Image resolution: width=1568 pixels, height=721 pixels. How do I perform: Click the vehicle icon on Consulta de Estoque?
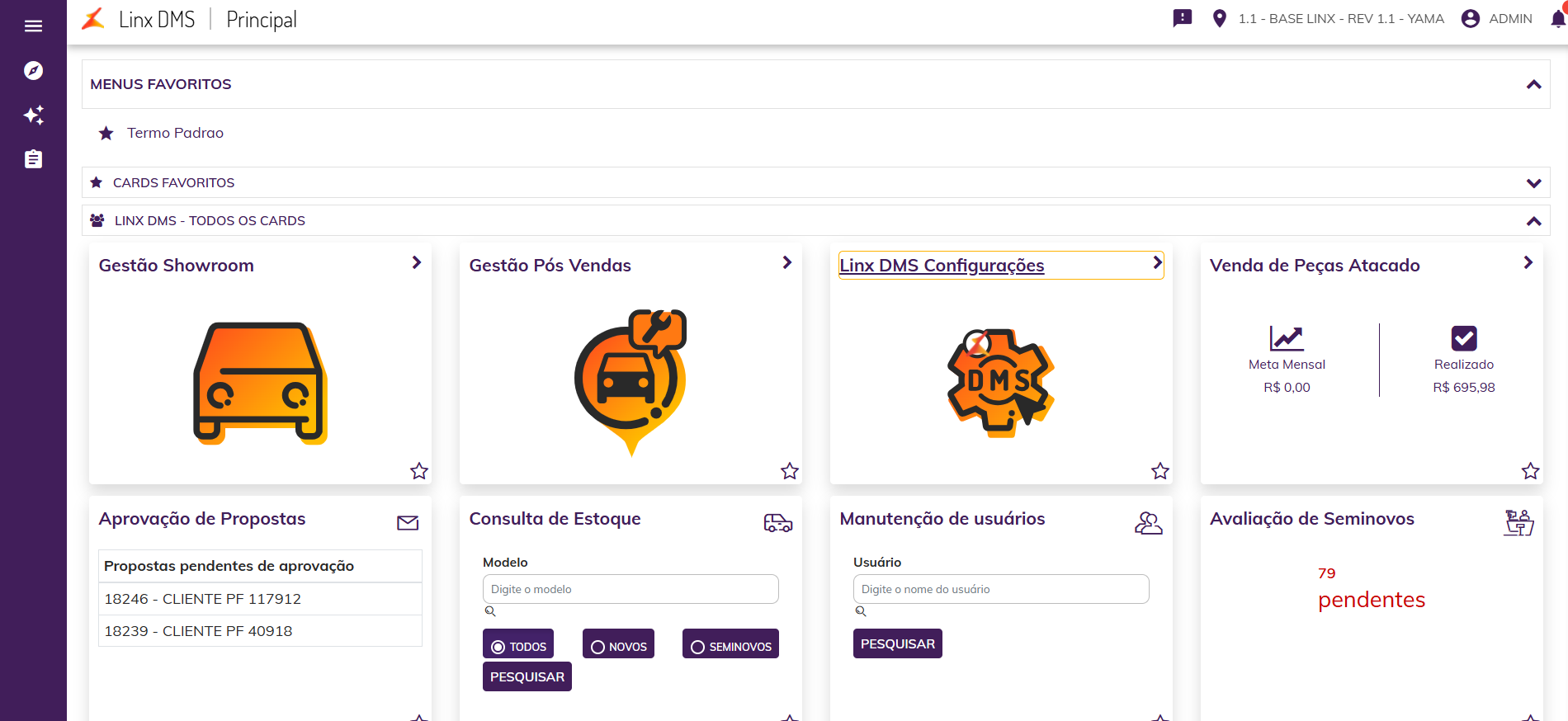tap(778, 522)
